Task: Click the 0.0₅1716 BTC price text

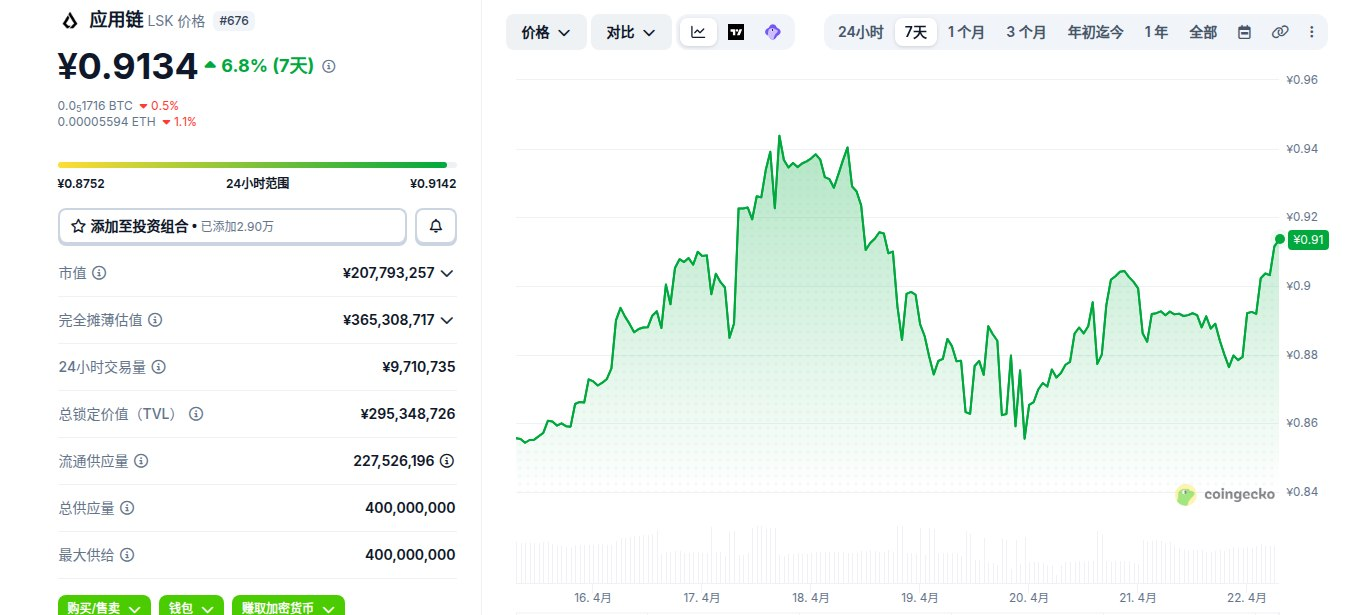Action: (95, 106)
